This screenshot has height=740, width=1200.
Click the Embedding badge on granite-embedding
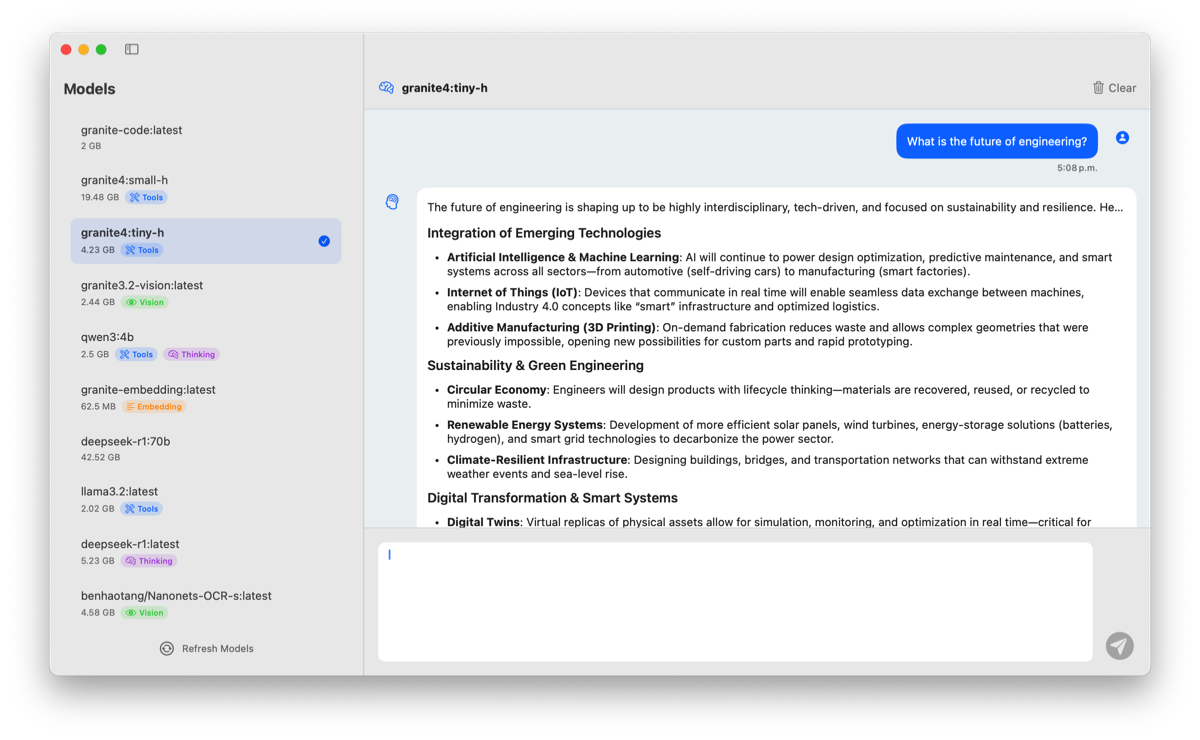tap(154, 407)
